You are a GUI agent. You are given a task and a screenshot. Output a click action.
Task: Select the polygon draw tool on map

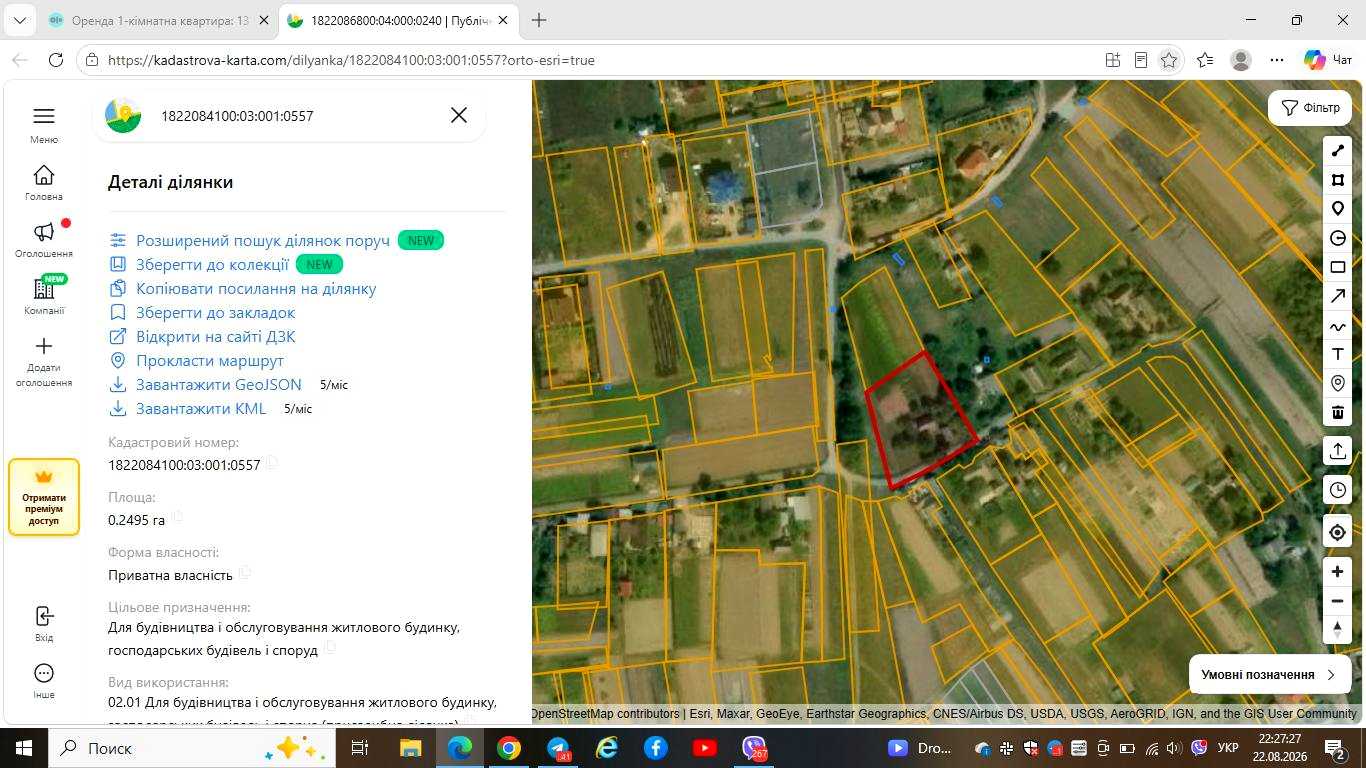point(1338,180)
